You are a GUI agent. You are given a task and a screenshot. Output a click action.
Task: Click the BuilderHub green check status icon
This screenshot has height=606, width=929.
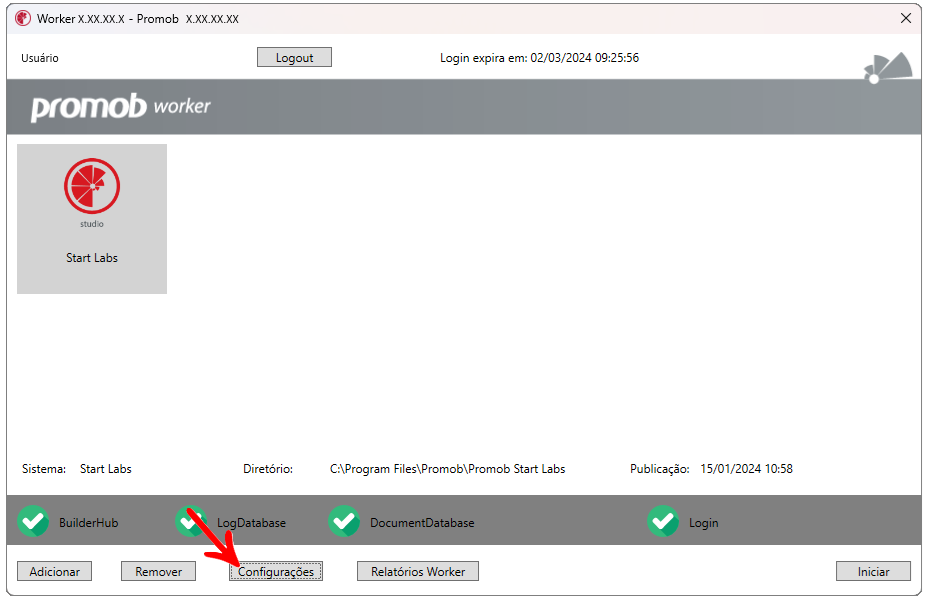(x=33, y=521)
